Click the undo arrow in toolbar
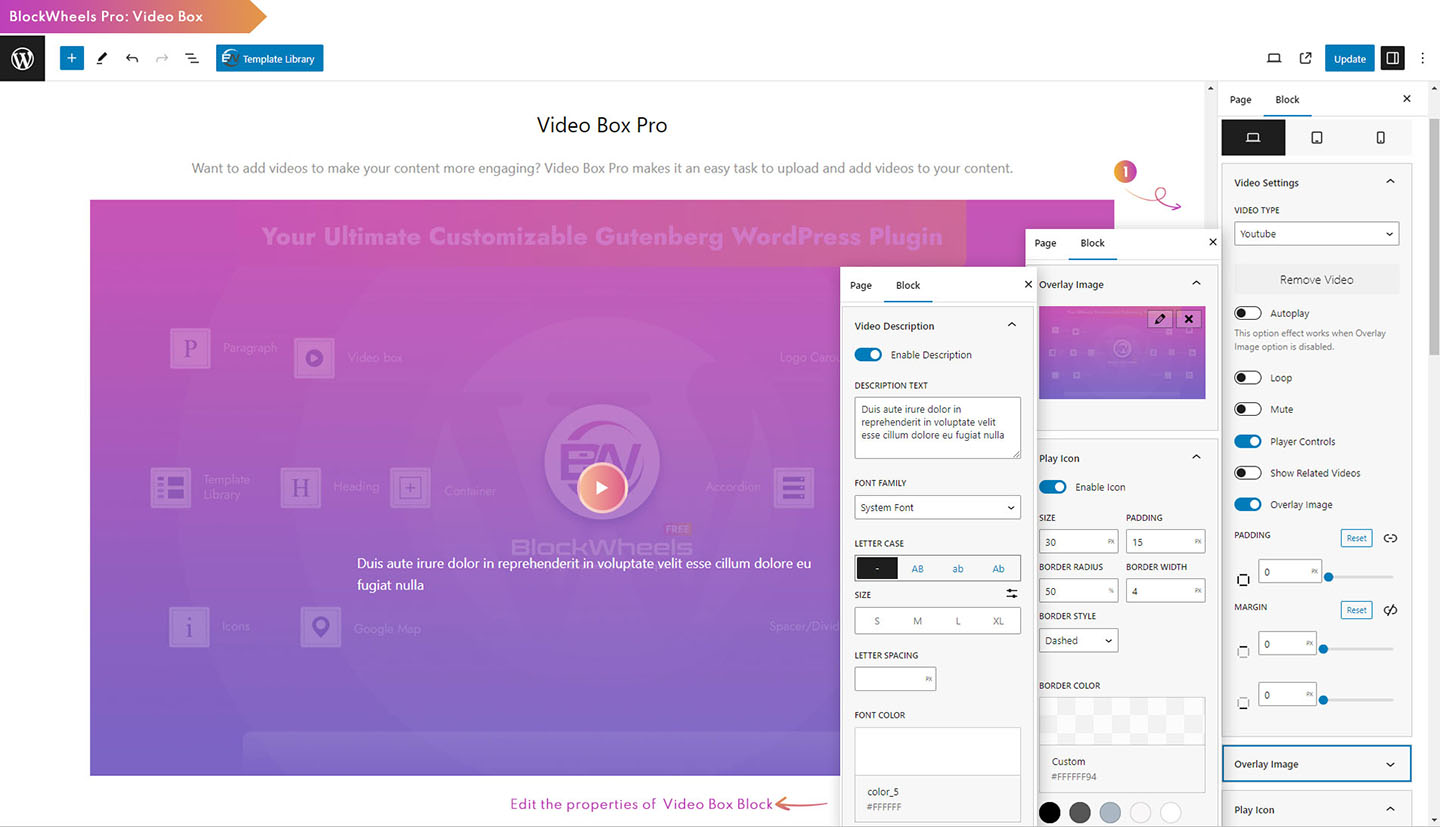 coord(132,59)
